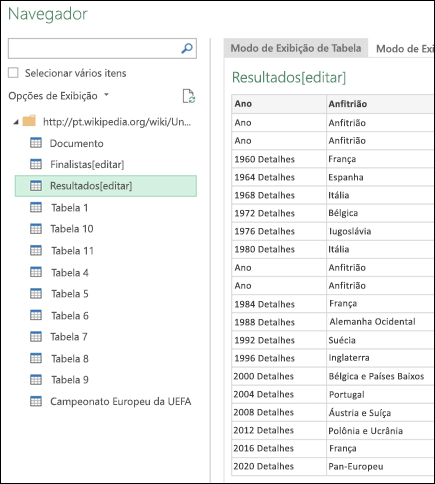Click the Espanha cell

tap(380, 177)
